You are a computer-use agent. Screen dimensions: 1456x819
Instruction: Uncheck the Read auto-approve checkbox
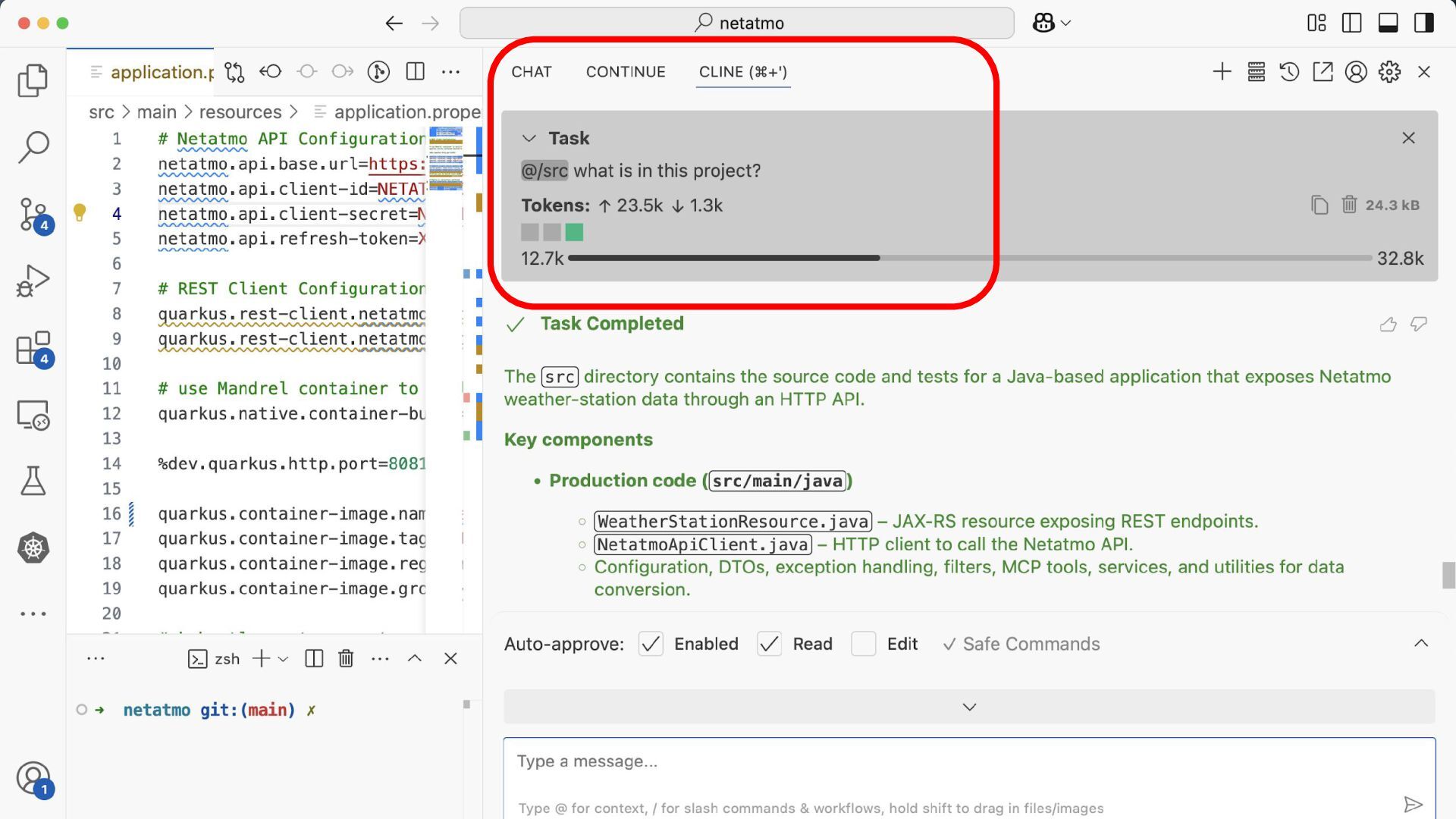pyautogui.click(x=769, y=644)
